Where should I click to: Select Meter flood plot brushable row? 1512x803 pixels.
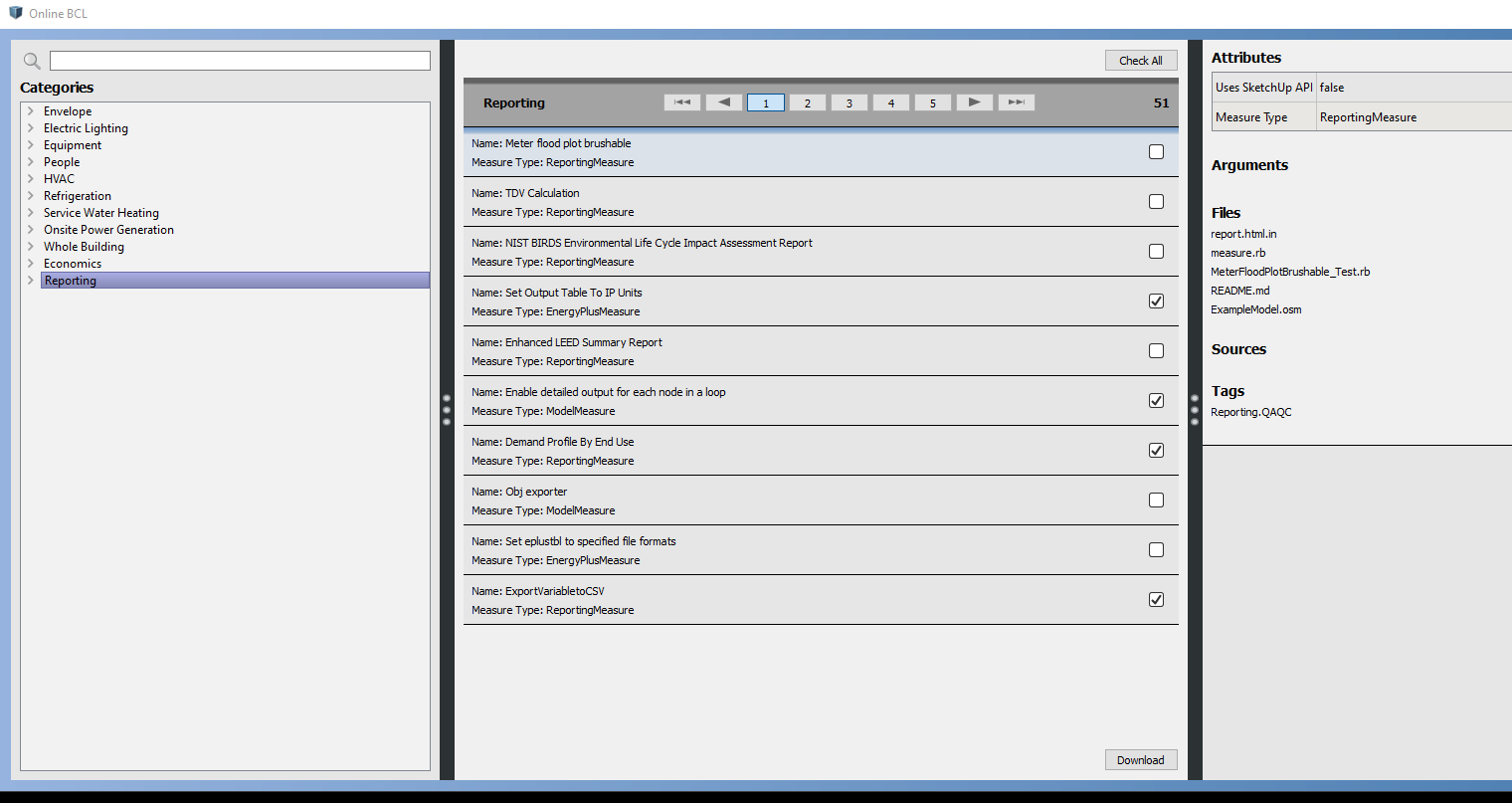[x=821, y=152]
